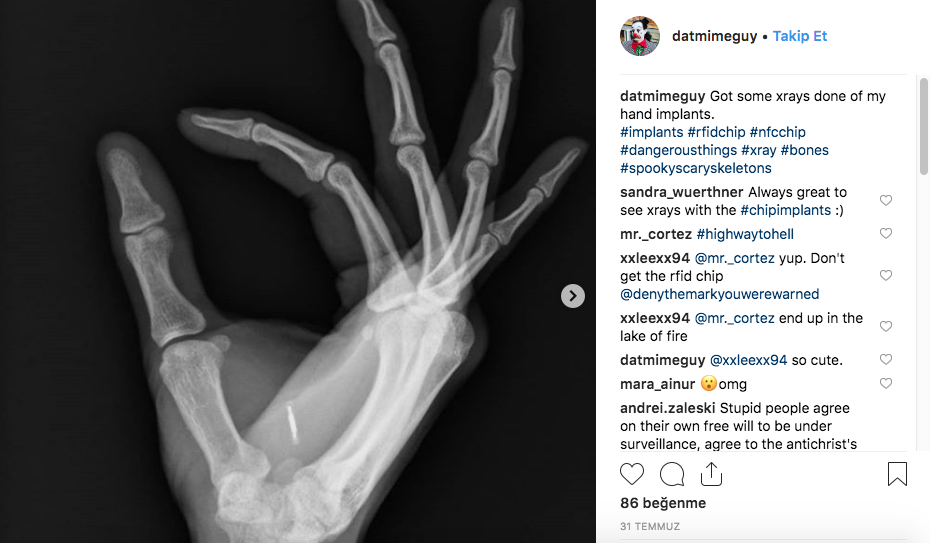The image size is (930, 543).
Task: Open the #dangerousthings hashtag
Action: (678, 150)
